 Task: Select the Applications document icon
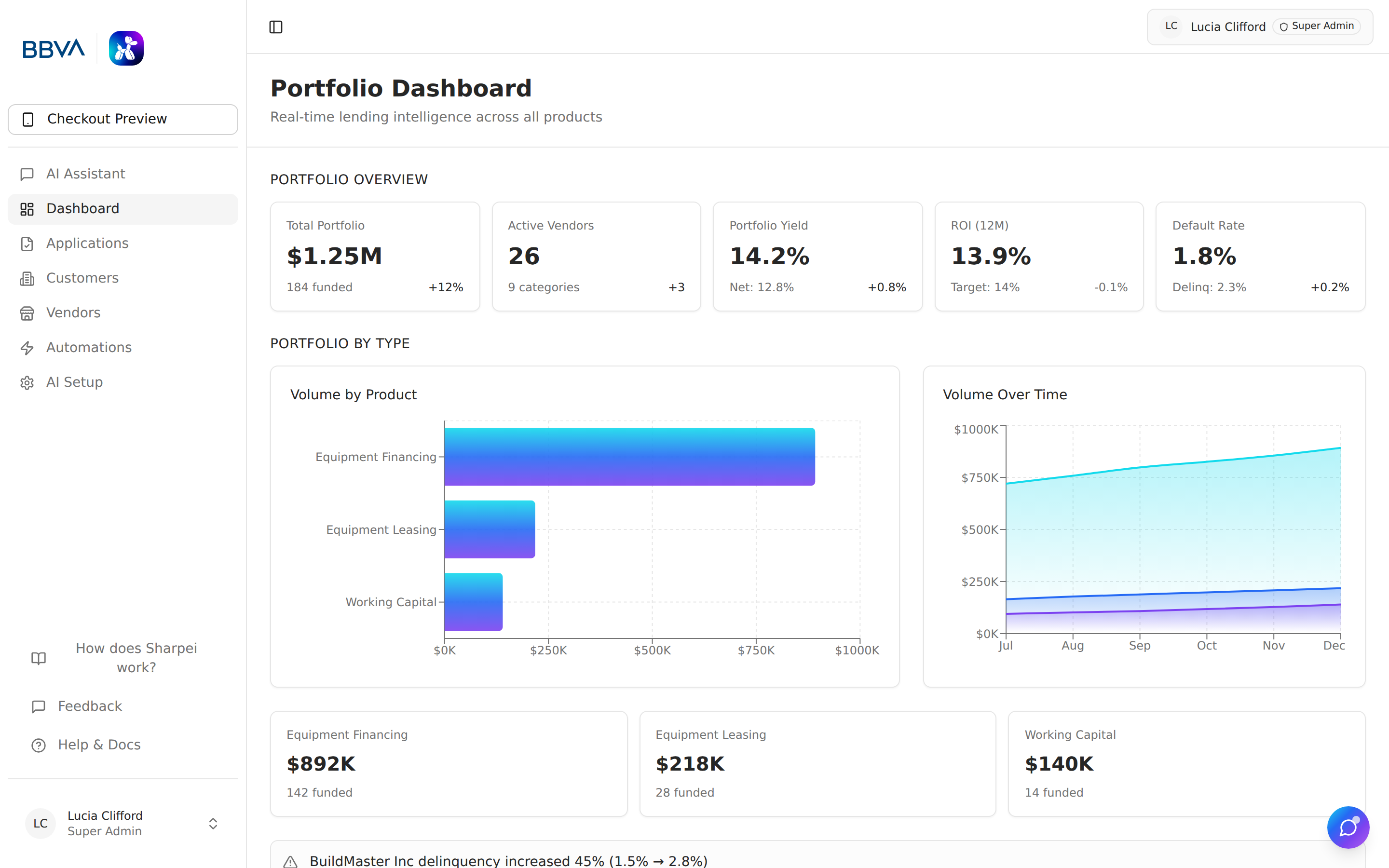click(27, 244)
